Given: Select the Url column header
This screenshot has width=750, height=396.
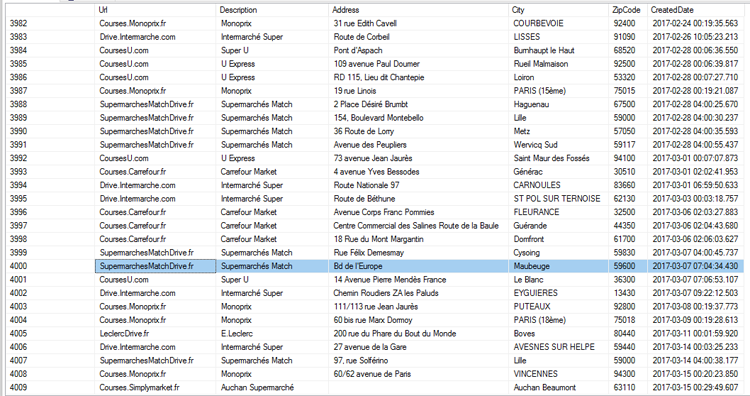Looking at the screenshot, I should 155,10.
